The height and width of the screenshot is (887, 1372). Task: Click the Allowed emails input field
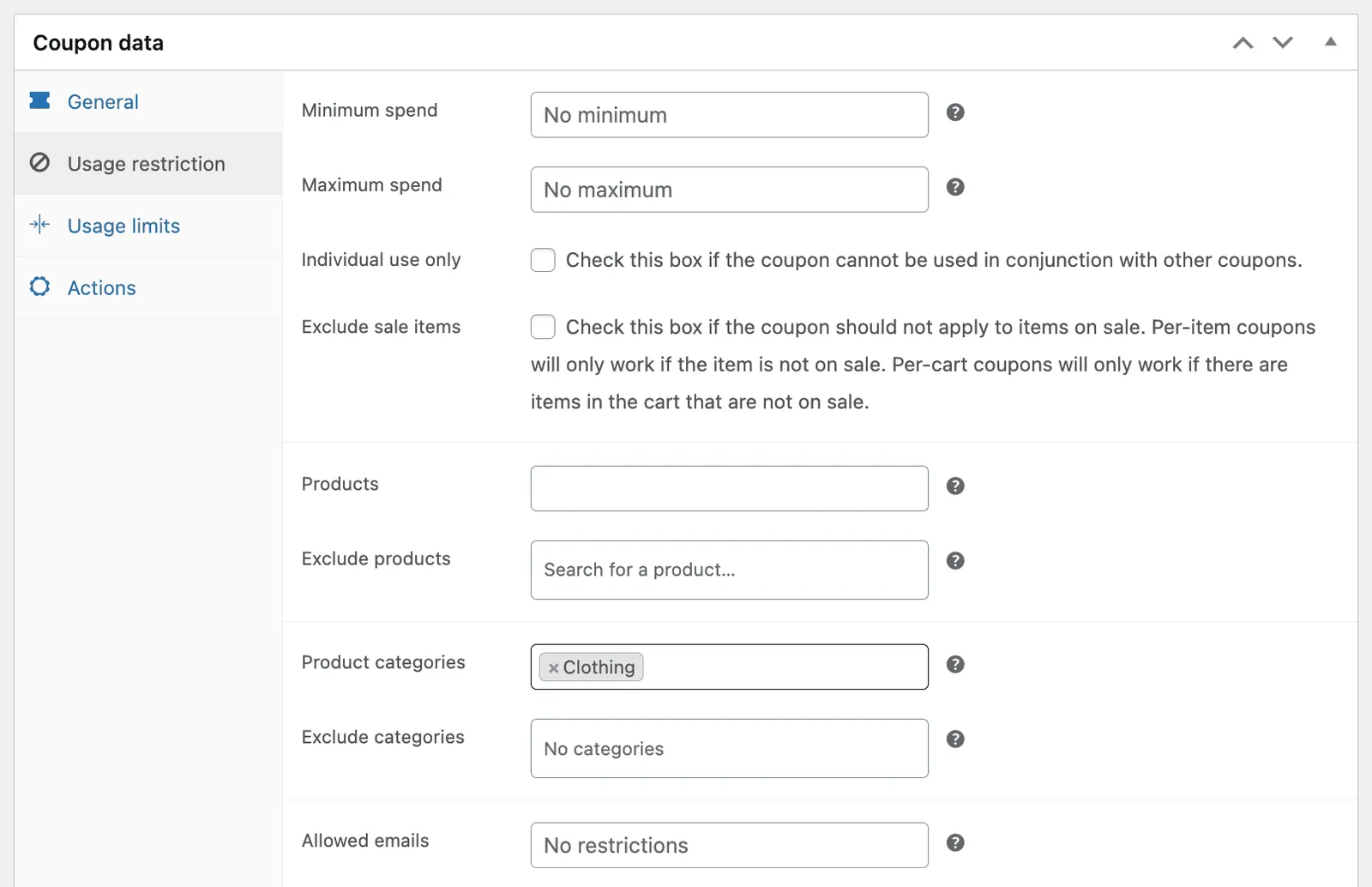[730, 845]
